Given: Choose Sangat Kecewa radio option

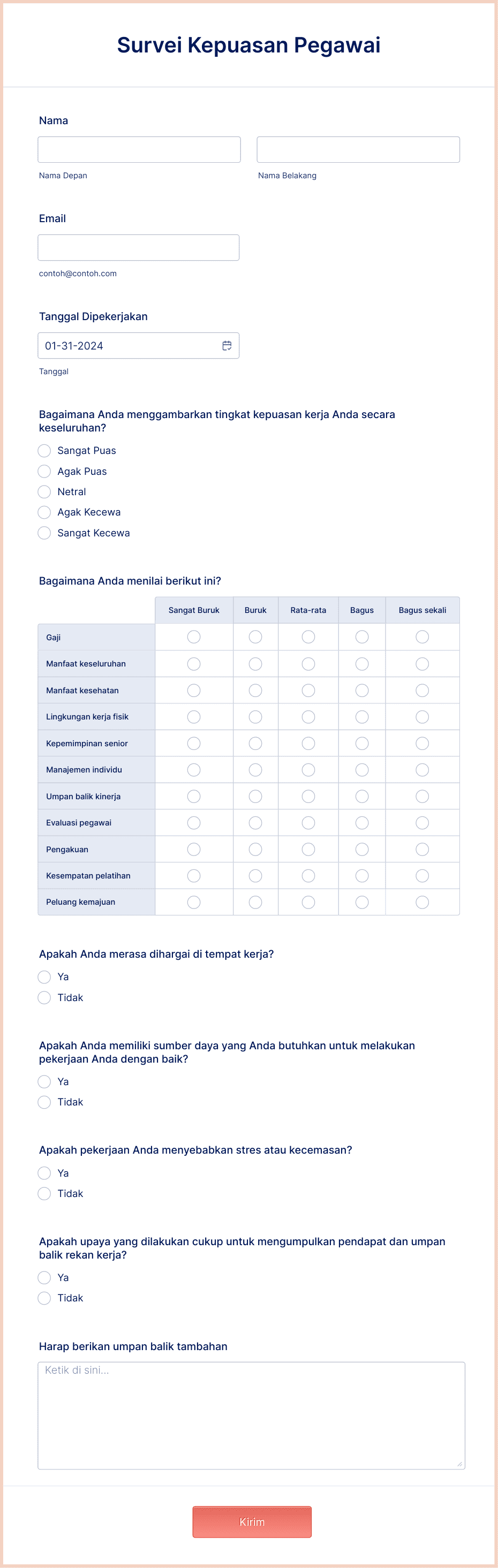Looking at the screenshot, I should [x=44, y=533].
